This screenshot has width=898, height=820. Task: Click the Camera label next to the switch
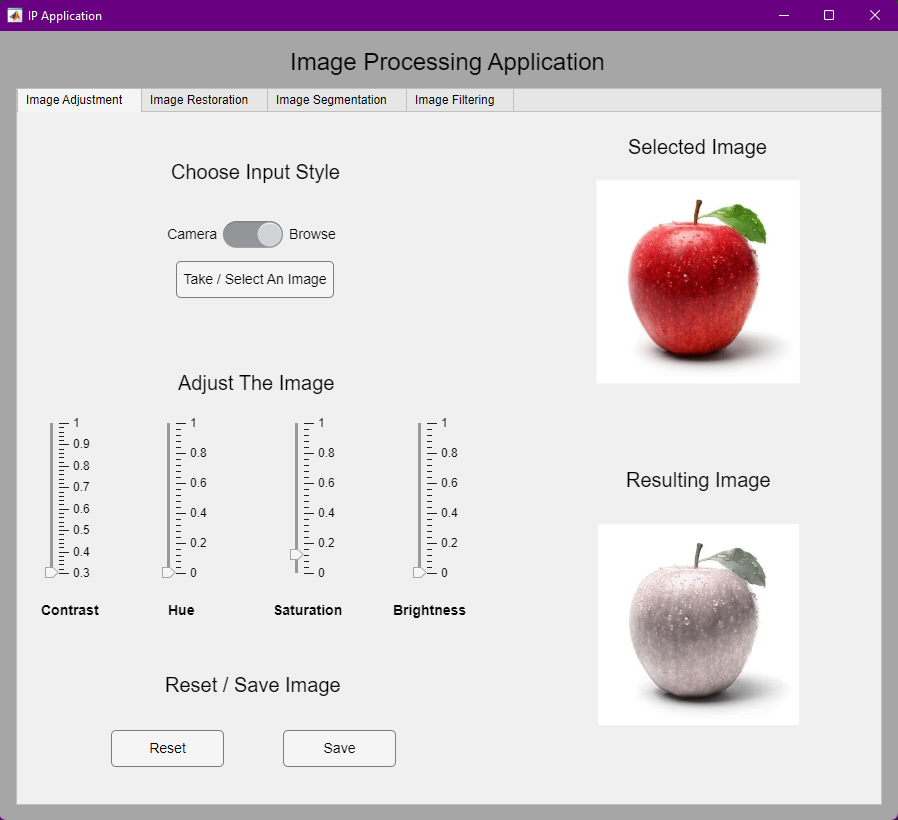point(191,234)
